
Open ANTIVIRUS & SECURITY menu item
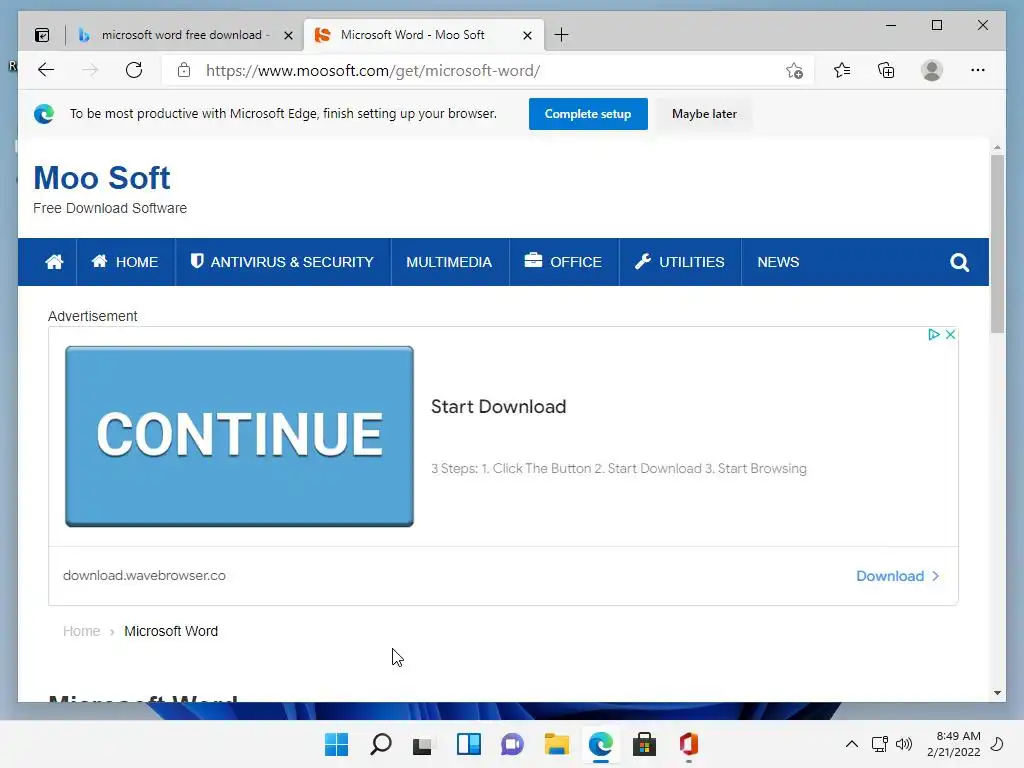point(282,262)
